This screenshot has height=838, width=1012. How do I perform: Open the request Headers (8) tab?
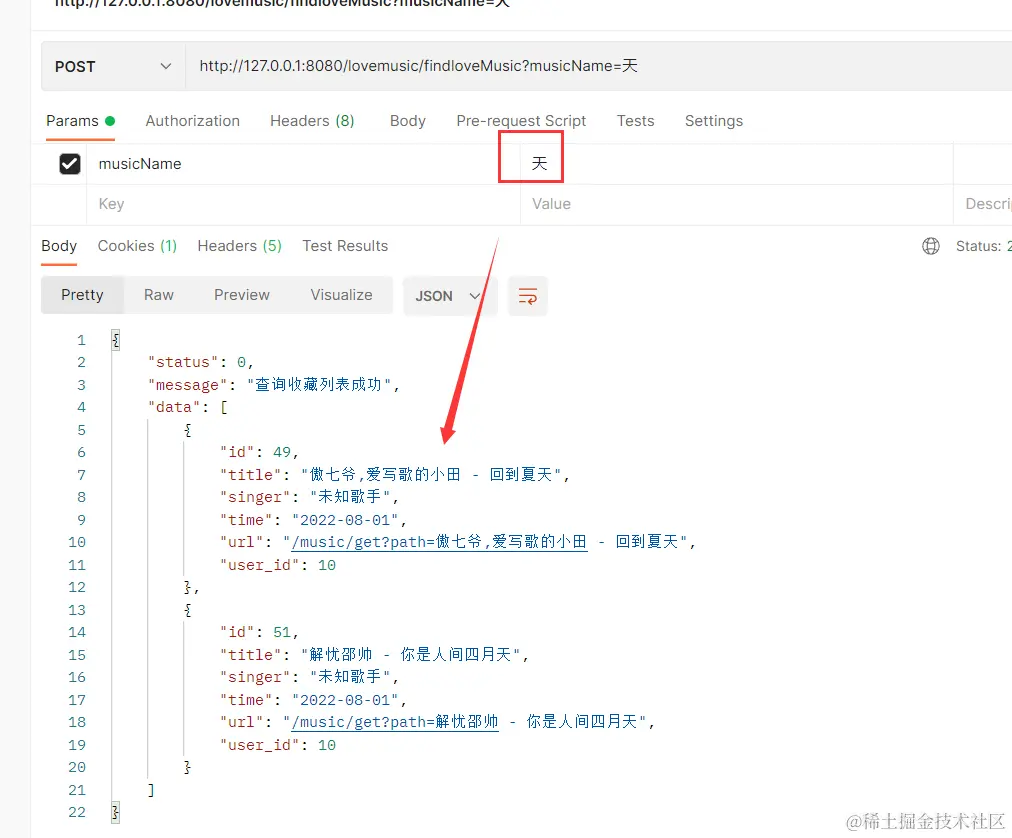(x=312, y=121)
